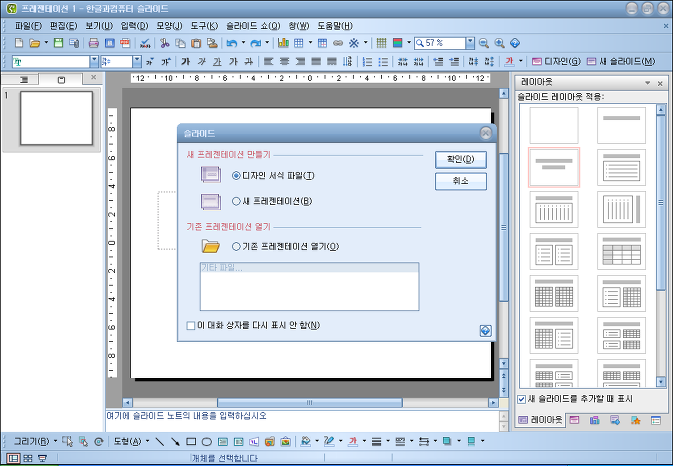Expand the Open icon dropdown arrow
673x466 pixels.
coord(46,43)
